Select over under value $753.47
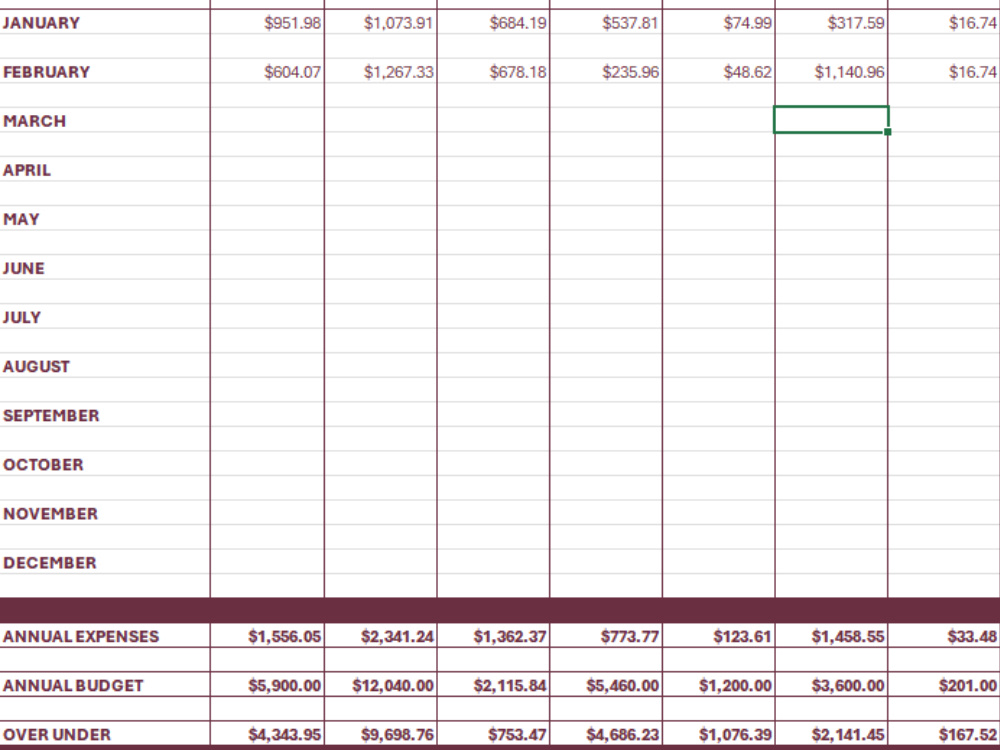1000x750 pixels. coord(494,735)
